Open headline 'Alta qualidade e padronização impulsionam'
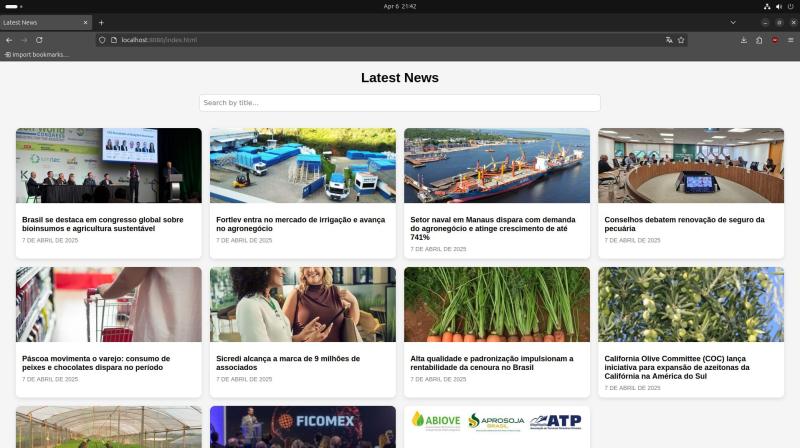This screenshot has height=448, width=800. click(x=492, y=363)
